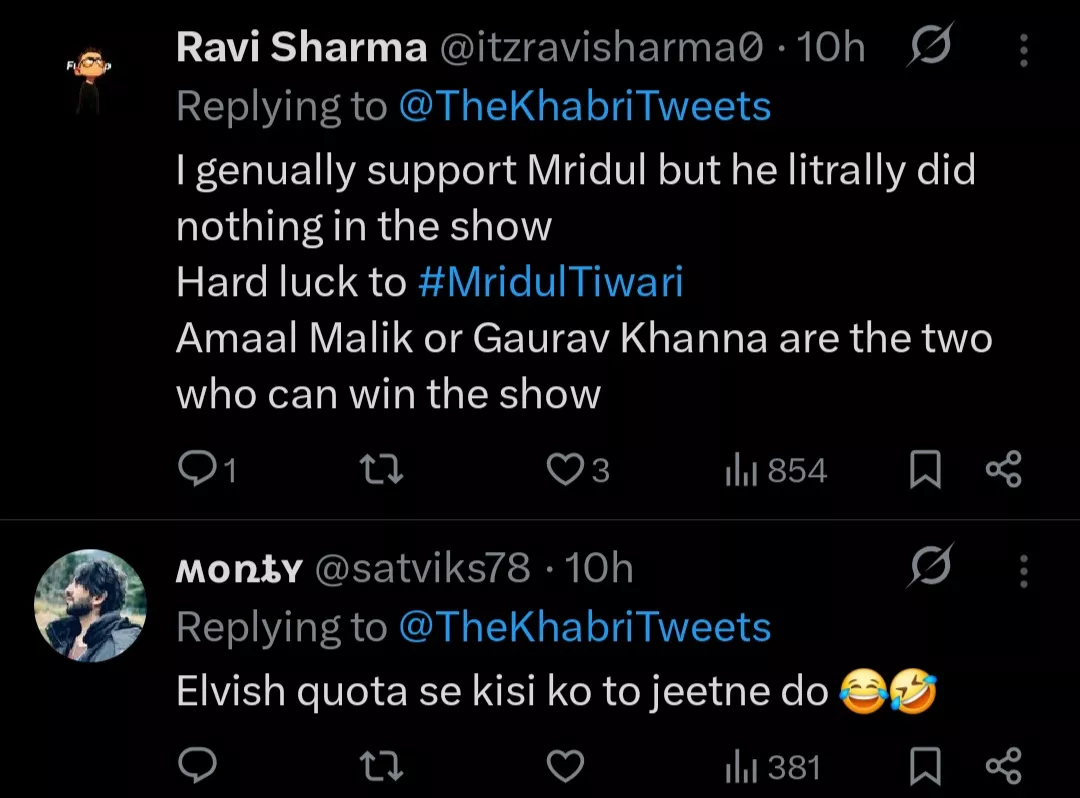Open the #MridulTiwari hashtag

550,283
